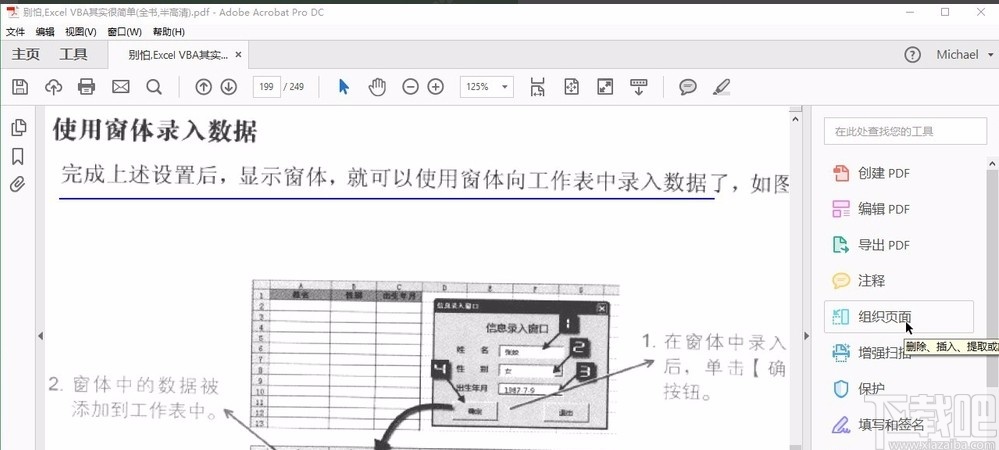The height and width of the screenshot is (450, 999).
Task: Open the 组织页面 tool
Action: [898, 317]
